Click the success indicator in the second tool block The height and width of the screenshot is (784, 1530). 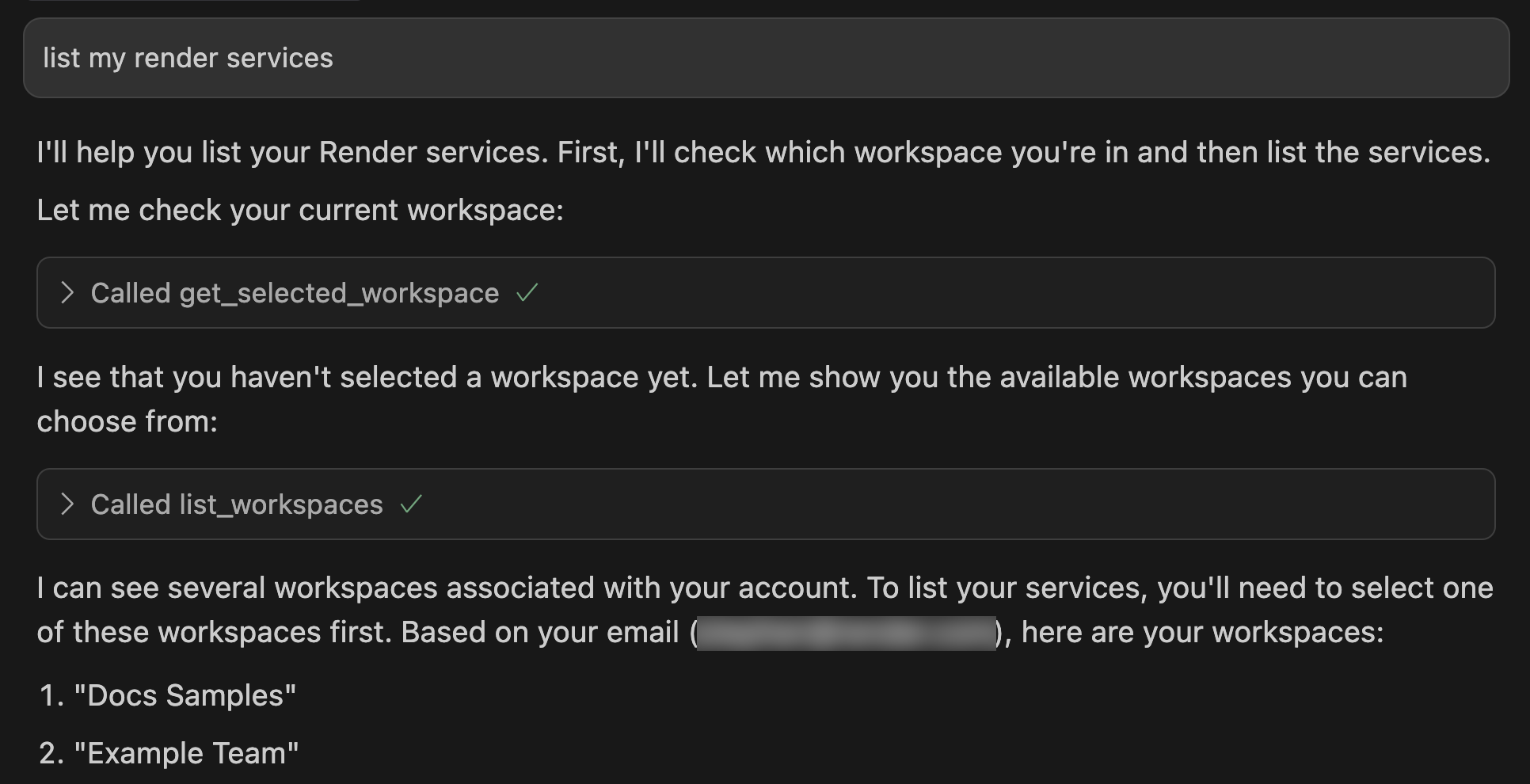(x=413, y=504)
